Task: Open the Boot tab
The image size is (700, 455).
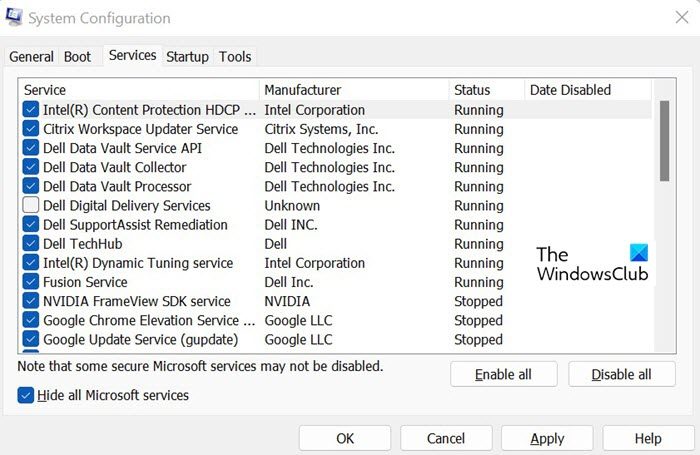Action: pos(77,57)
